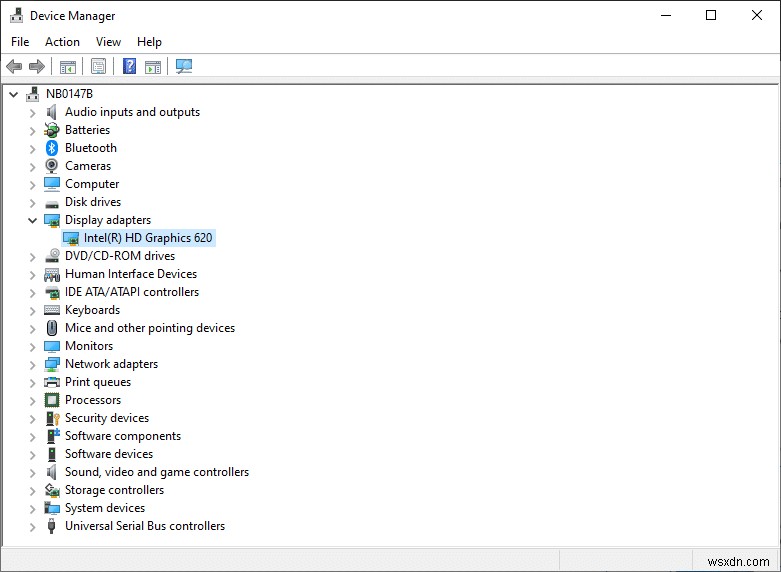Click the Intel(R) HD Graphics 620 adapter icon

coord(71,239)
